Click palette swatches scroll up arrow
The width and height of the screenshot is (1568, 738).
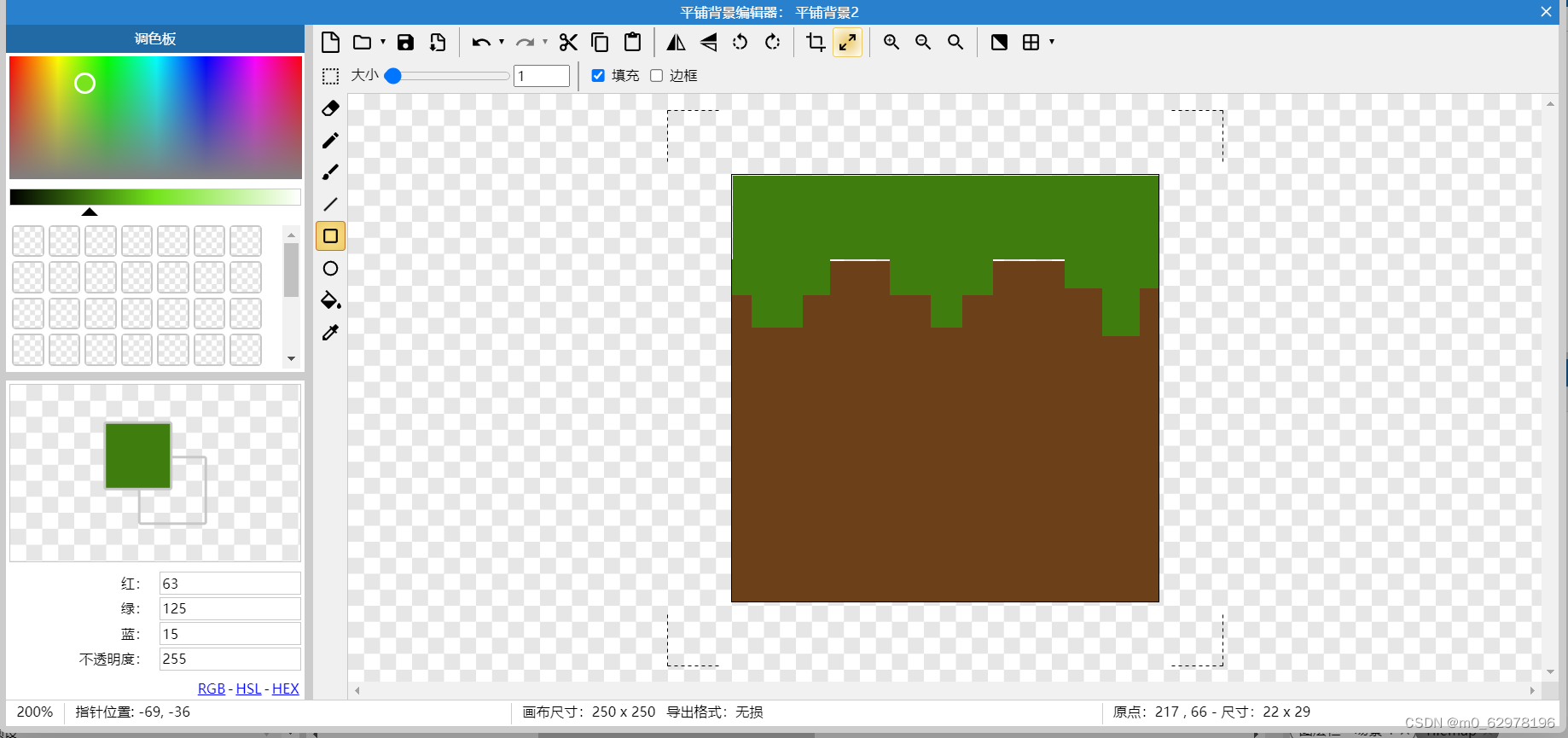tap(292, 235)
